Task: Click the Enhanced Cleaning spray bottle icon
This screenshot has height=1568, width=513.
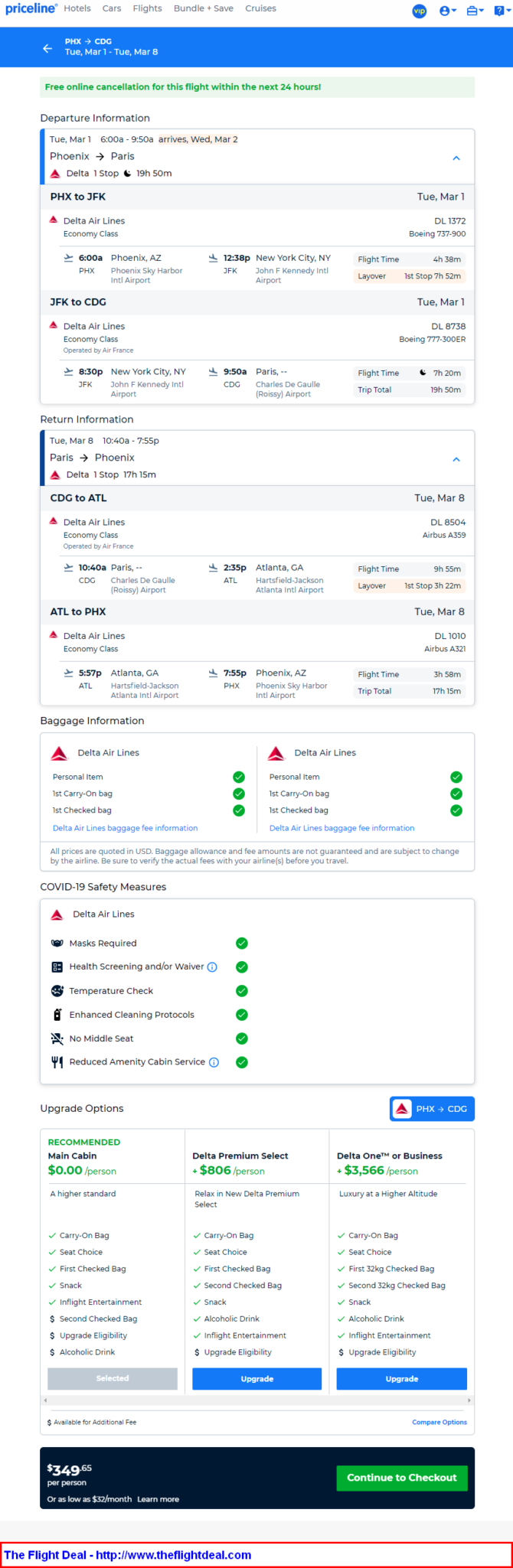Action: point(57,1015)
